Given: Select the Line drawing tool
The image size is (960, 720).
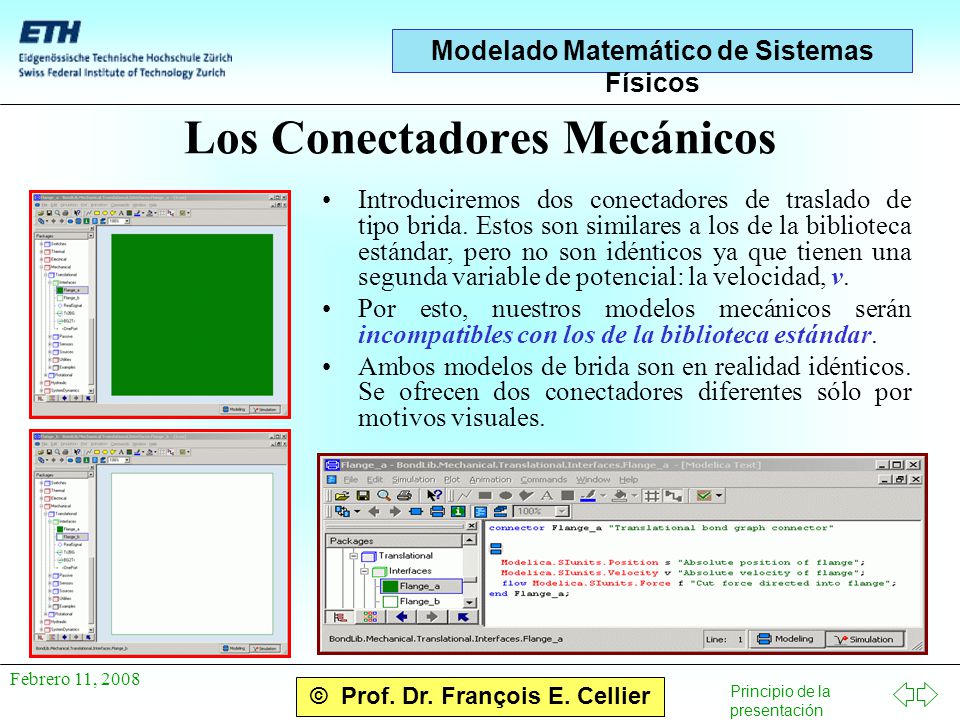Looking at the screenshot, I should (x=465, y=495).
